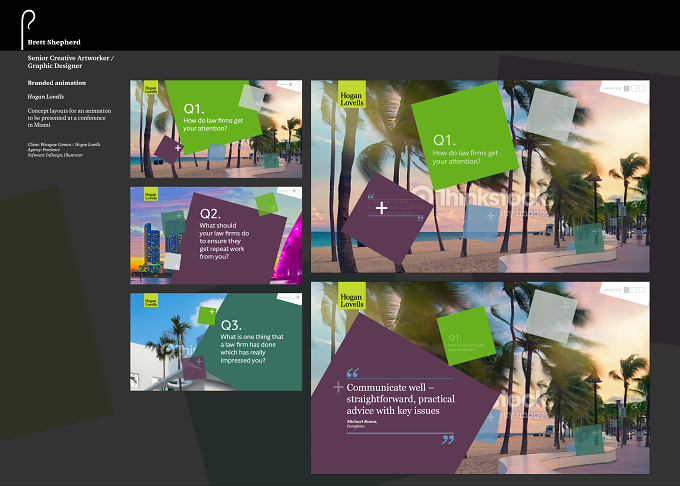
Task: Click the purple plus square on the small Q1 thumbnail
Action: coord(169,150)
